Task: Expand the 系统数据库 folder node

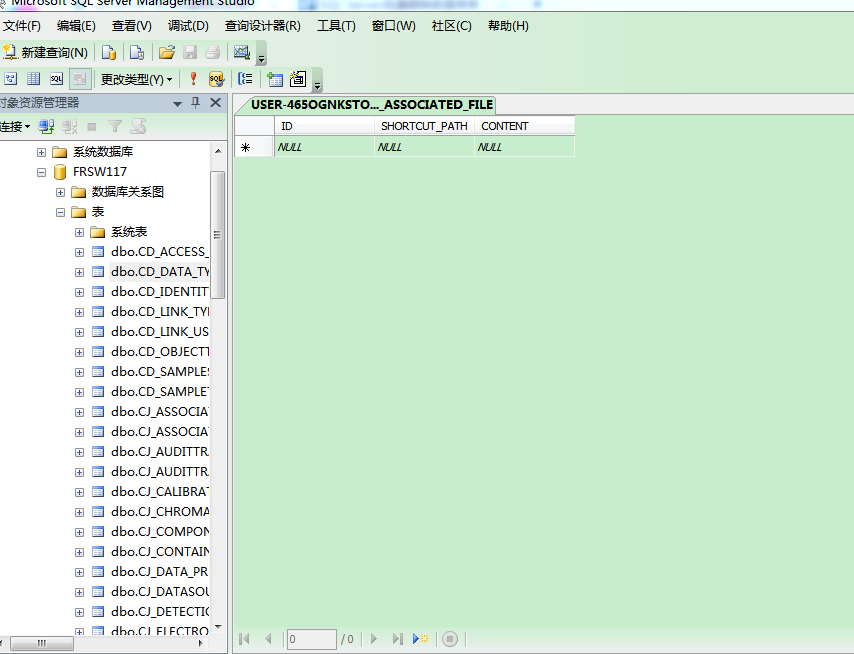Action: (x=41, y=152)
